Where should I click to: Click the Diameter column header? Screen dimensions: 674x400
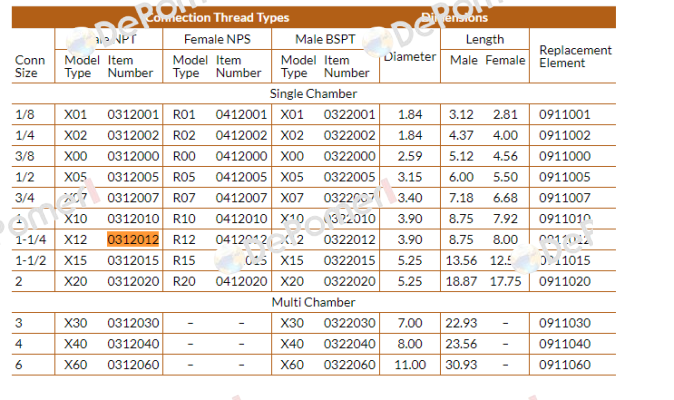(410, 57)
